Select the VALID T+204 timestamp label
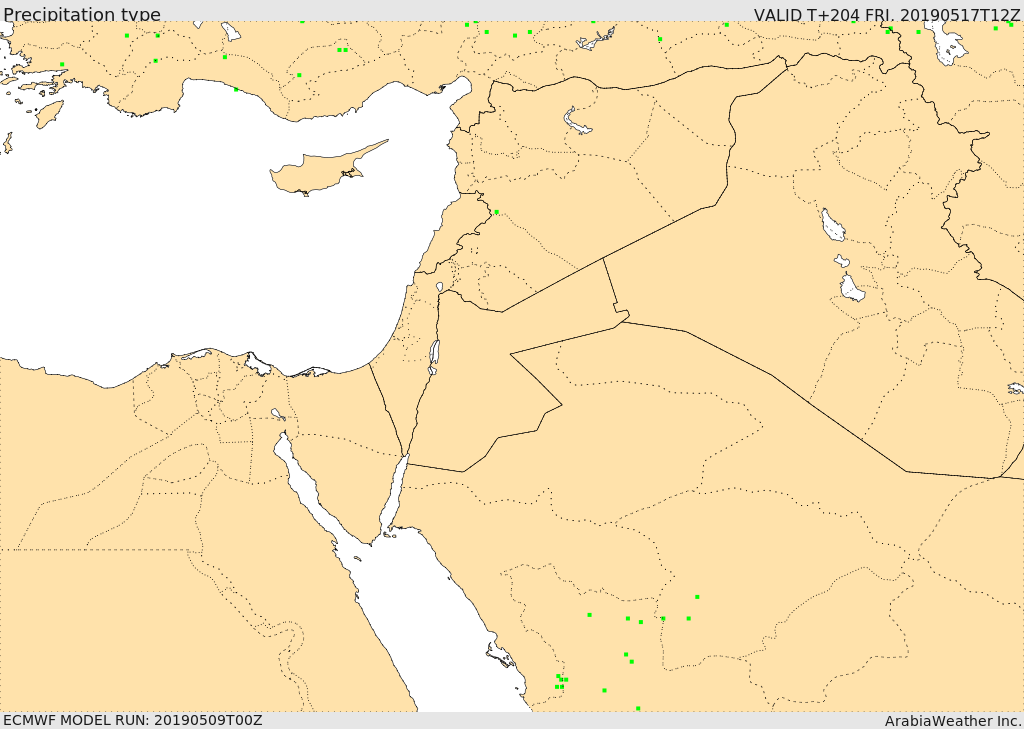Image resolution: width=1024 pixels, height=729 pixels. point(886,14)
